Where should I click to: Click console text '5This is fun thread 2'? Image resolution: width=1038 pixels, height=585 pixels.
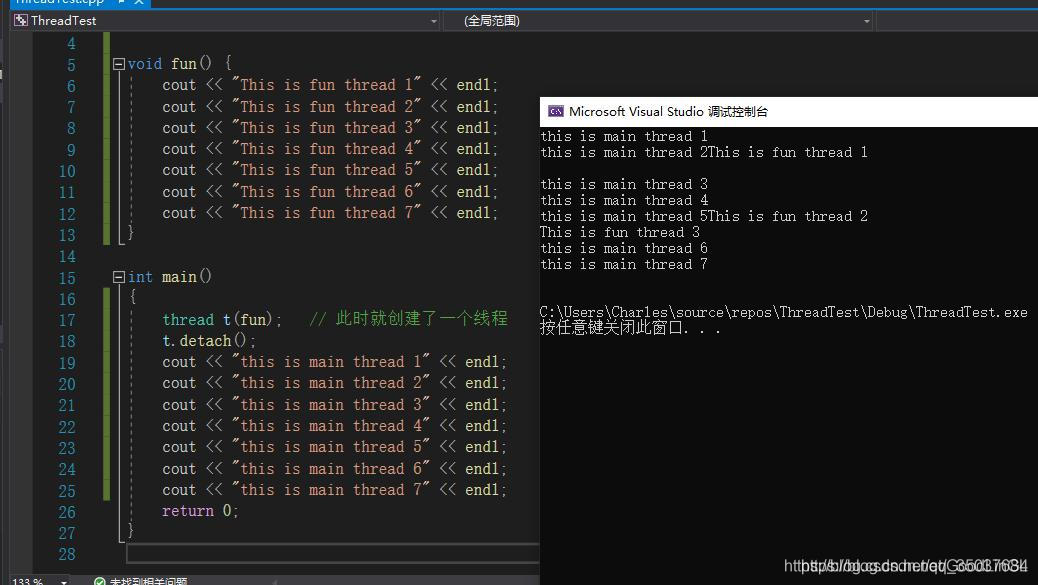(784, 216)
